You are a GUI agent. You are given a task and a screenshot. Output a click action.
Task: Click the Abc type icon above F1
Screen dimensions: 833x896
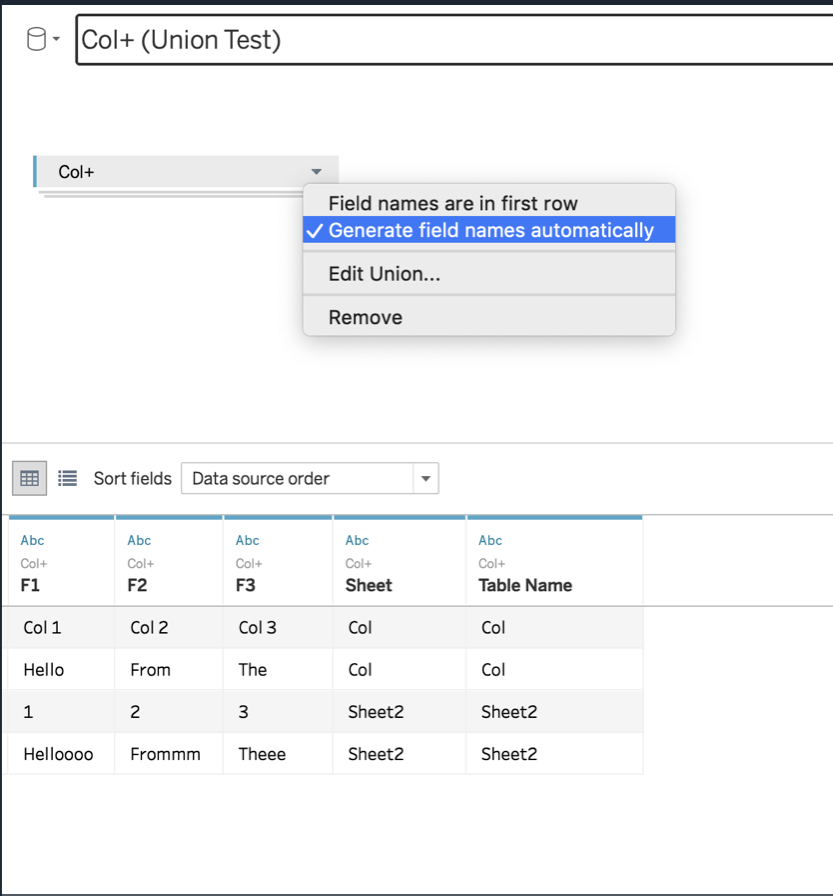32,541
